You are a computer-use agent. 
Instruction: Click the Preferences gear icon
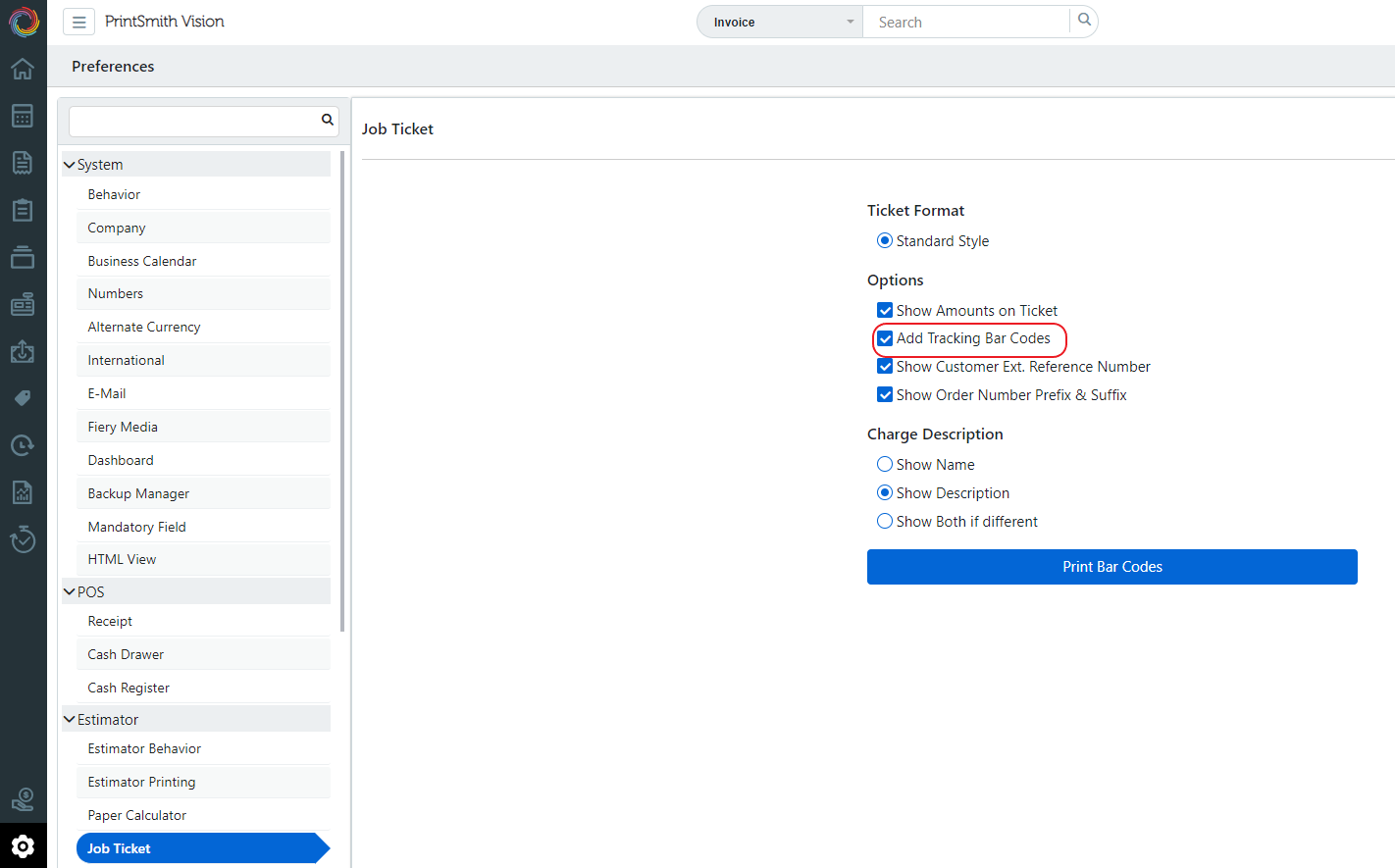click(24, 845)
